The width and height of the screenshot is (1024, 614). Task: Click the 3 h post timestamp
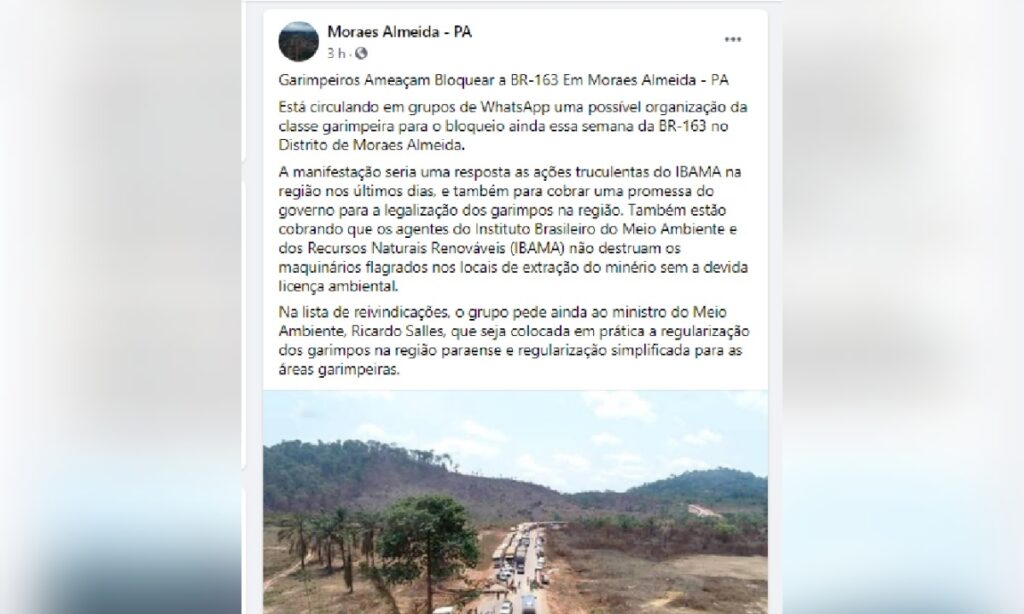pos(336,53)
